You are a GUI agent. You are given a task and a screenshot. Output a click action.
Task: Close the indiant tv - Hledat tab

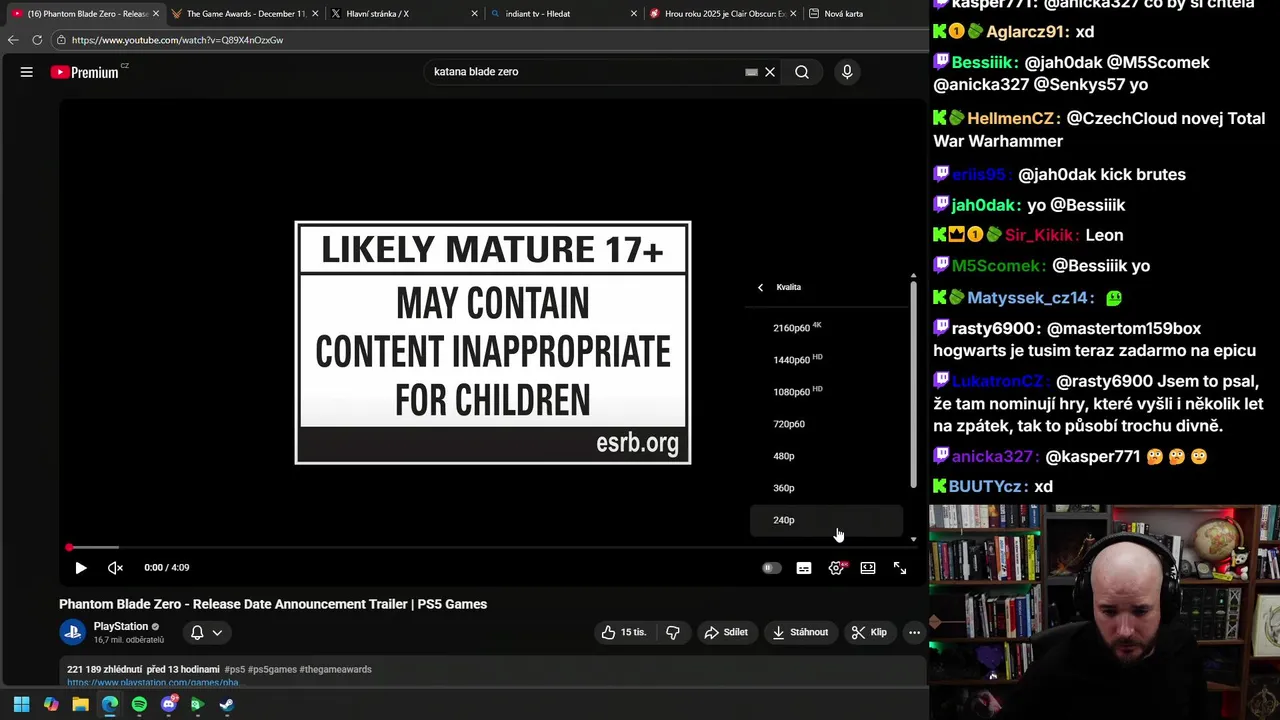click(634, 14)
